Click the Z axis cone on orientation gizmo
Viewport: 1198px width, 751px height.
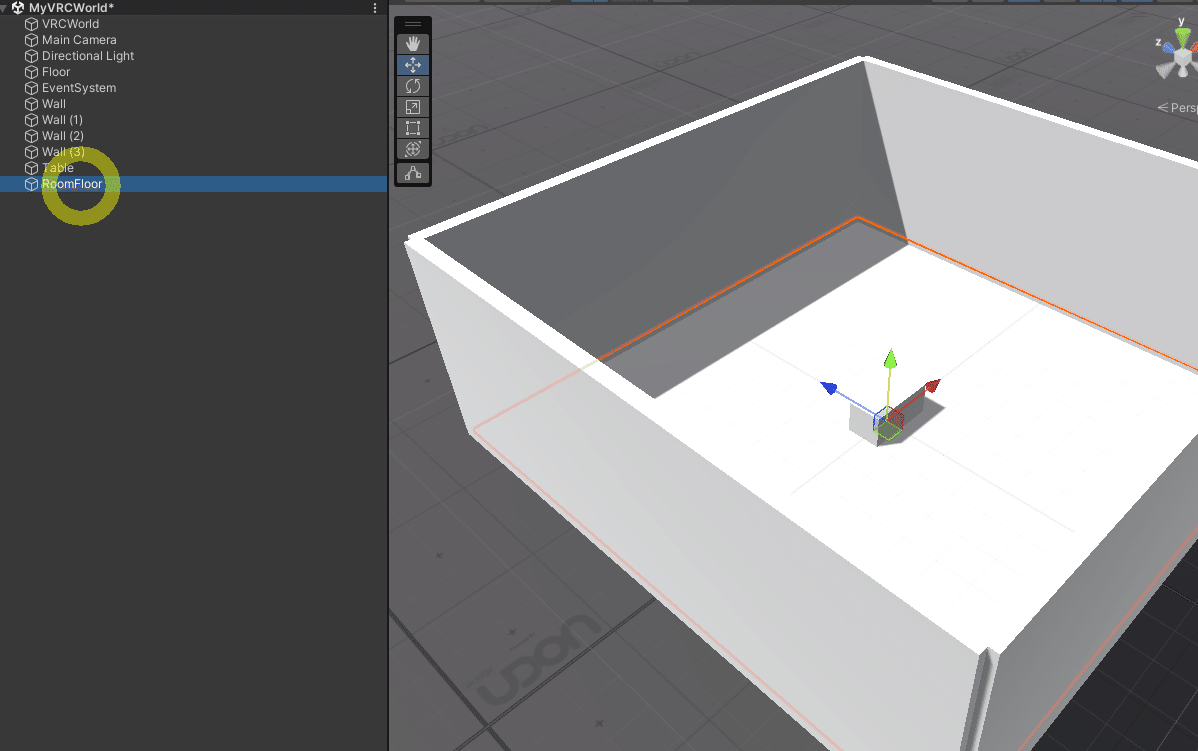1167,47
